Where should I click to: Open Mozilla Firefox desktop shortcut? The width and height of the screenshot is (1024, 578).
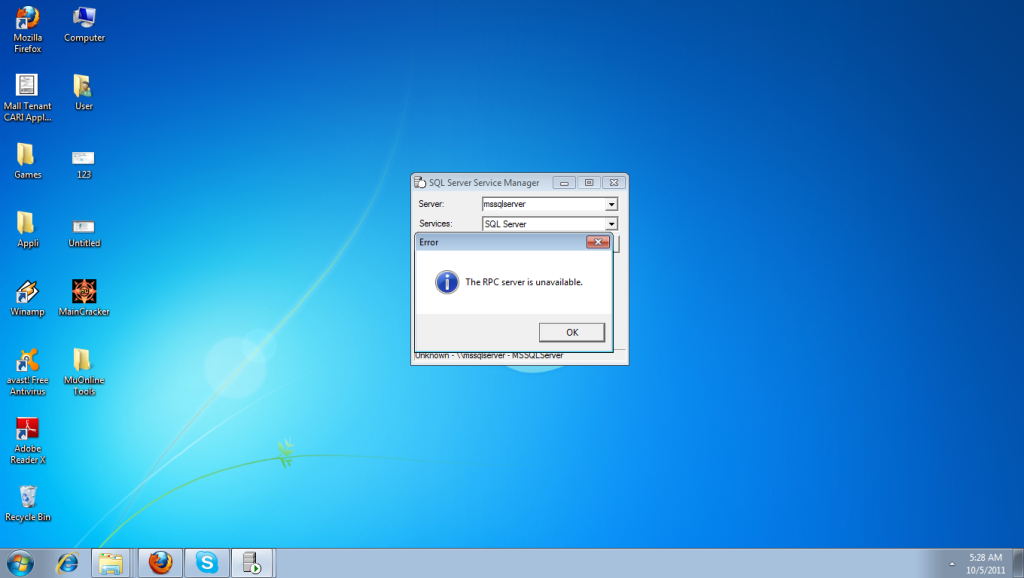(x=27, y=30)
